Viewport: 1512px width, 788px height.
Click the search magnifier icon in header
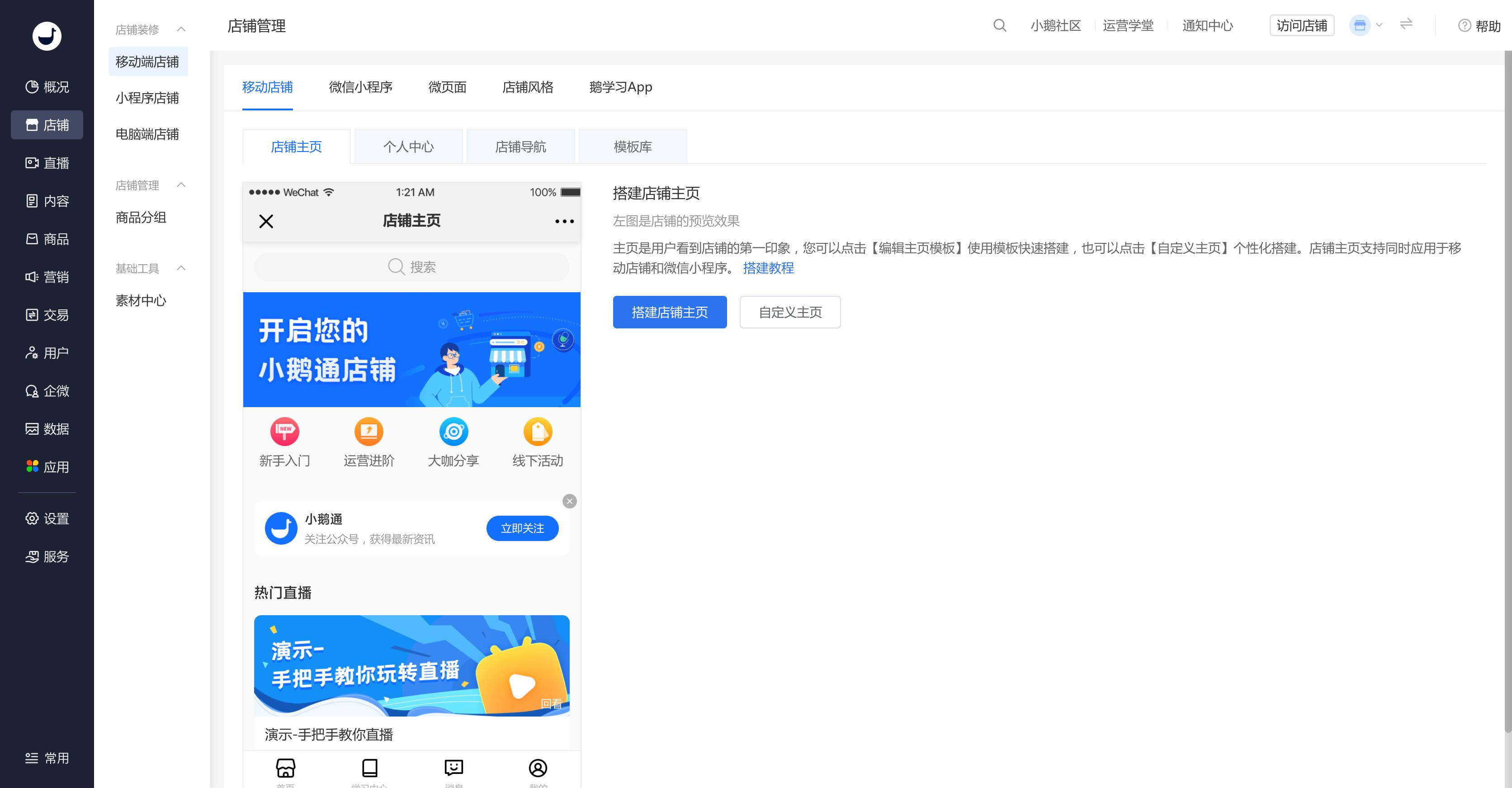[x=1000, y=25]
